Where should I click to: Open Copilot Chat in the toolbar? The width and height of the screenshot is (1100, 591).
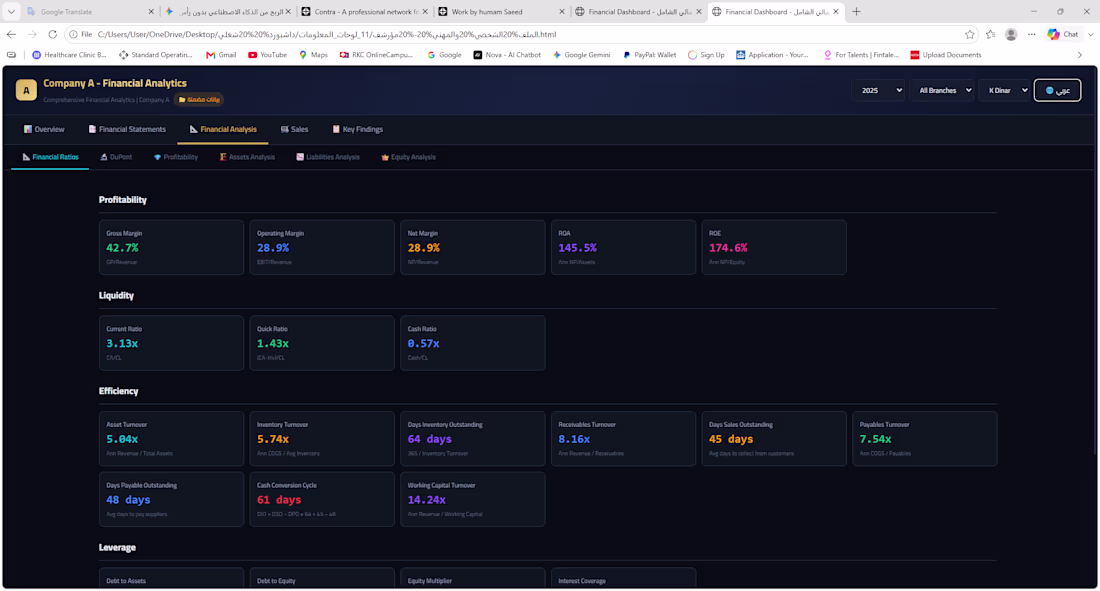tap(1064, 34)
